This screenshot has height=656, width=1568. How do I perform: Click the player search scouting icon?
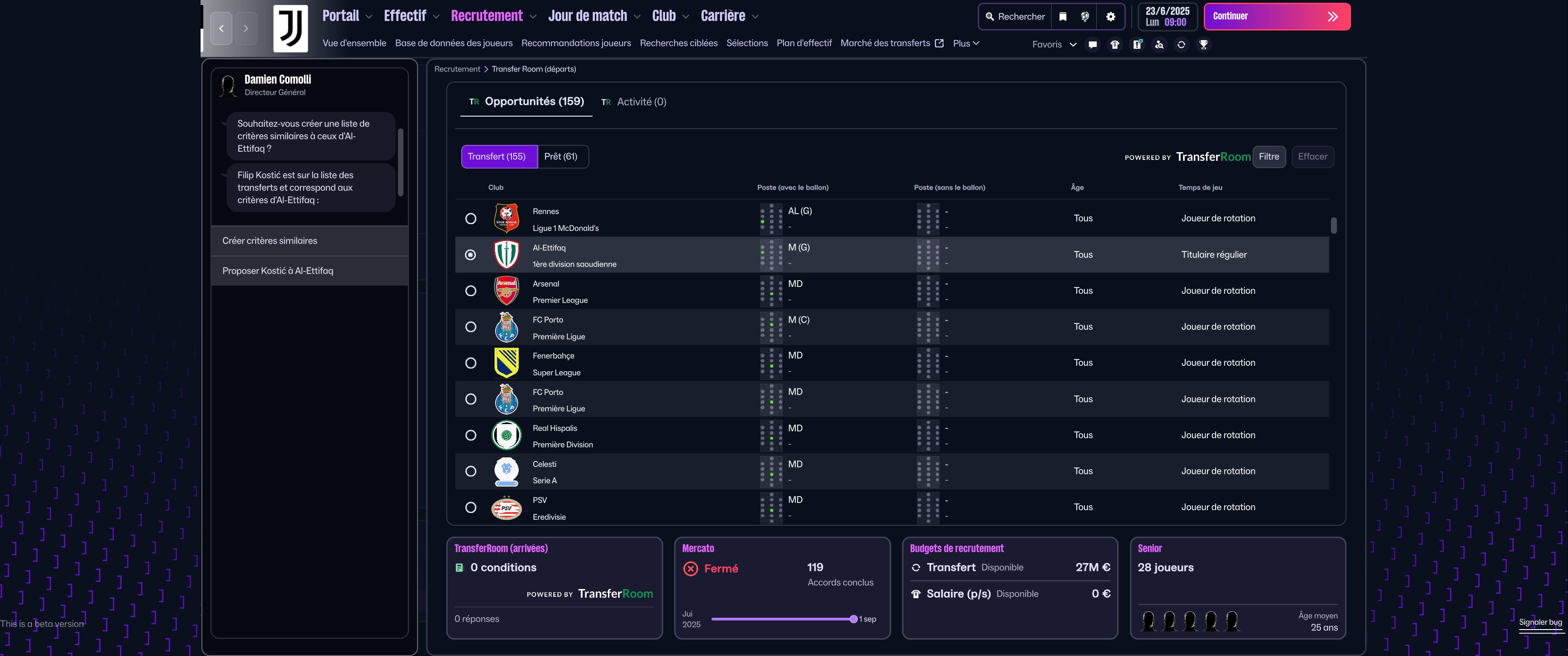1159,45
